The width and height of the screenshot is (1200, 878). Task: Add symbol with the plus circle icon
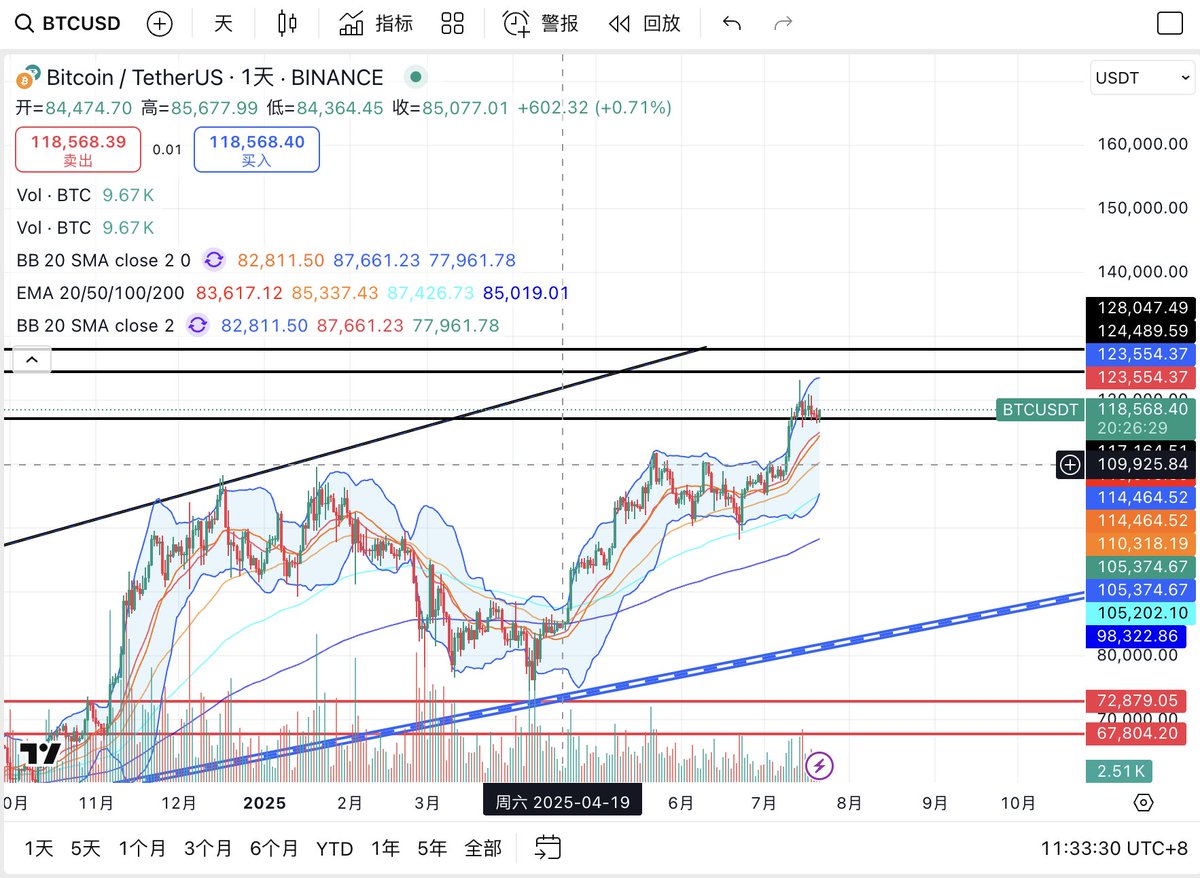coord(160,24)
